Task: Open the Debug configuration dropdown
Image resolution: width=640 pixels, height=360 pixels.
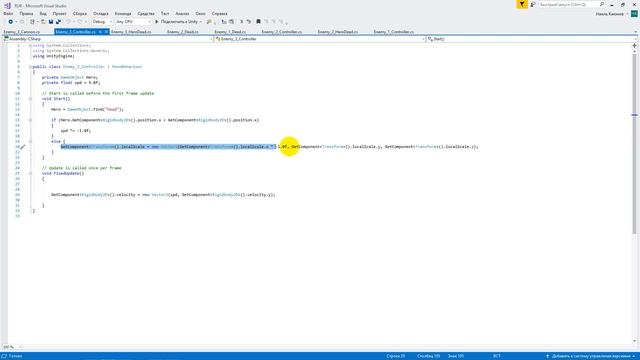Action: 102,22
